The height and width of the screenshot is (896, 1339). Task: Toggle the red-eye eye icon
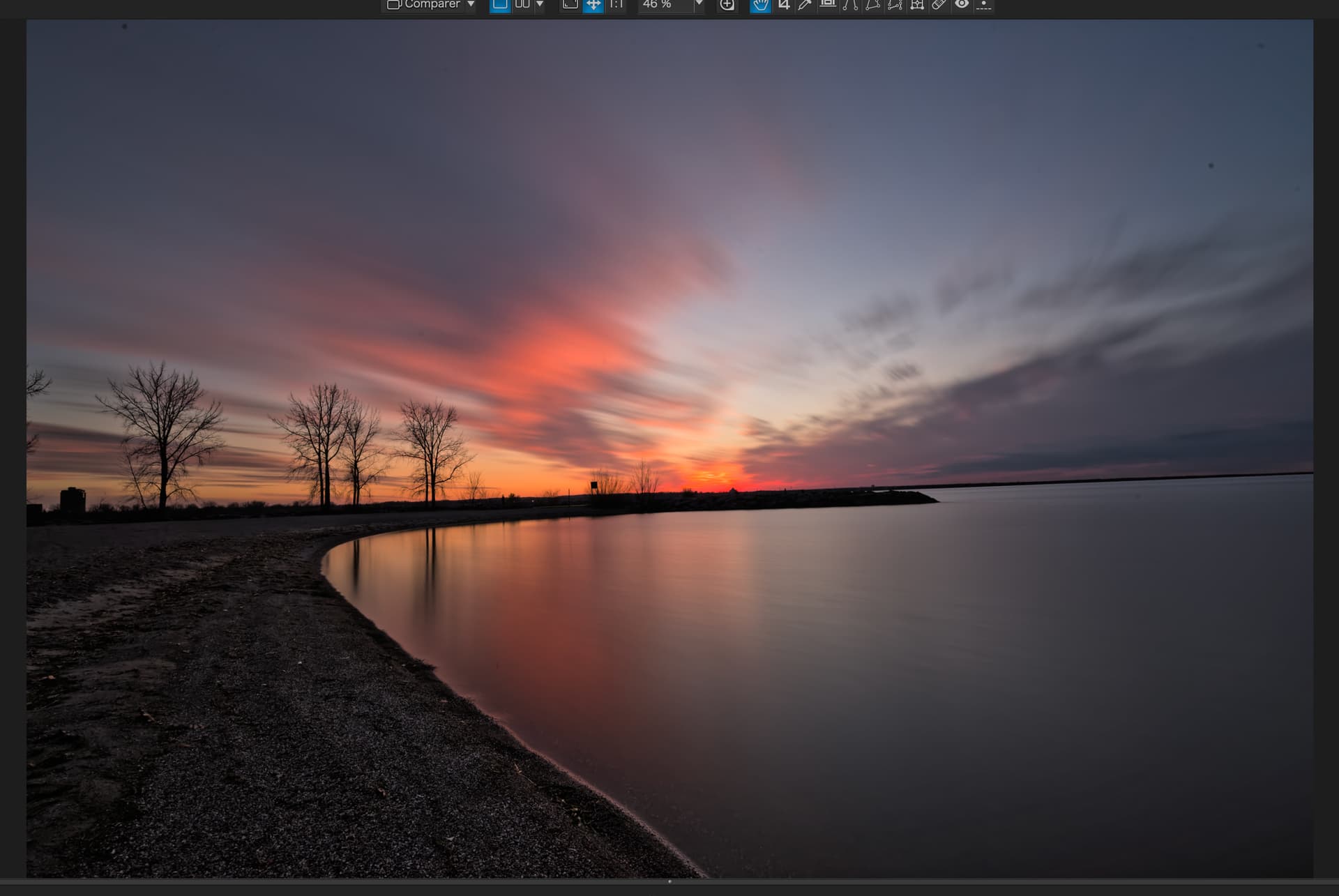962,5
